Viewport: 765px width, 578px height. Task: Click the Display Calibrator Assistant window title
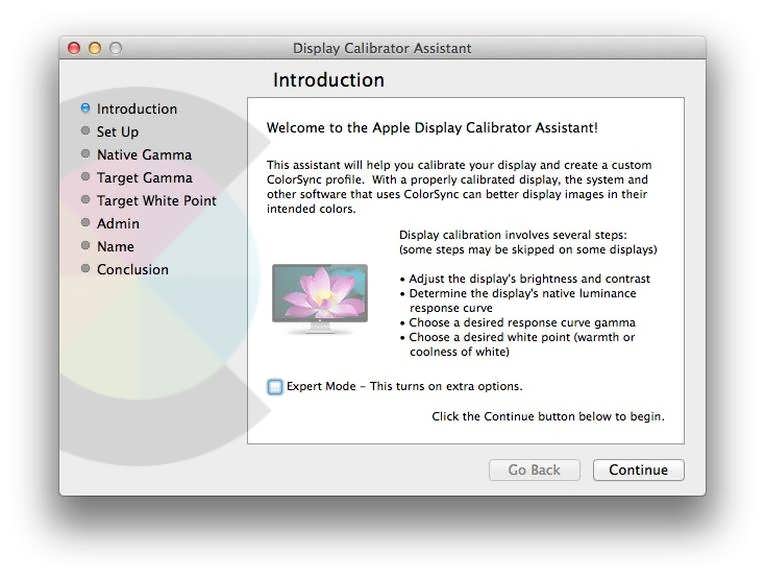coord(382,48)
